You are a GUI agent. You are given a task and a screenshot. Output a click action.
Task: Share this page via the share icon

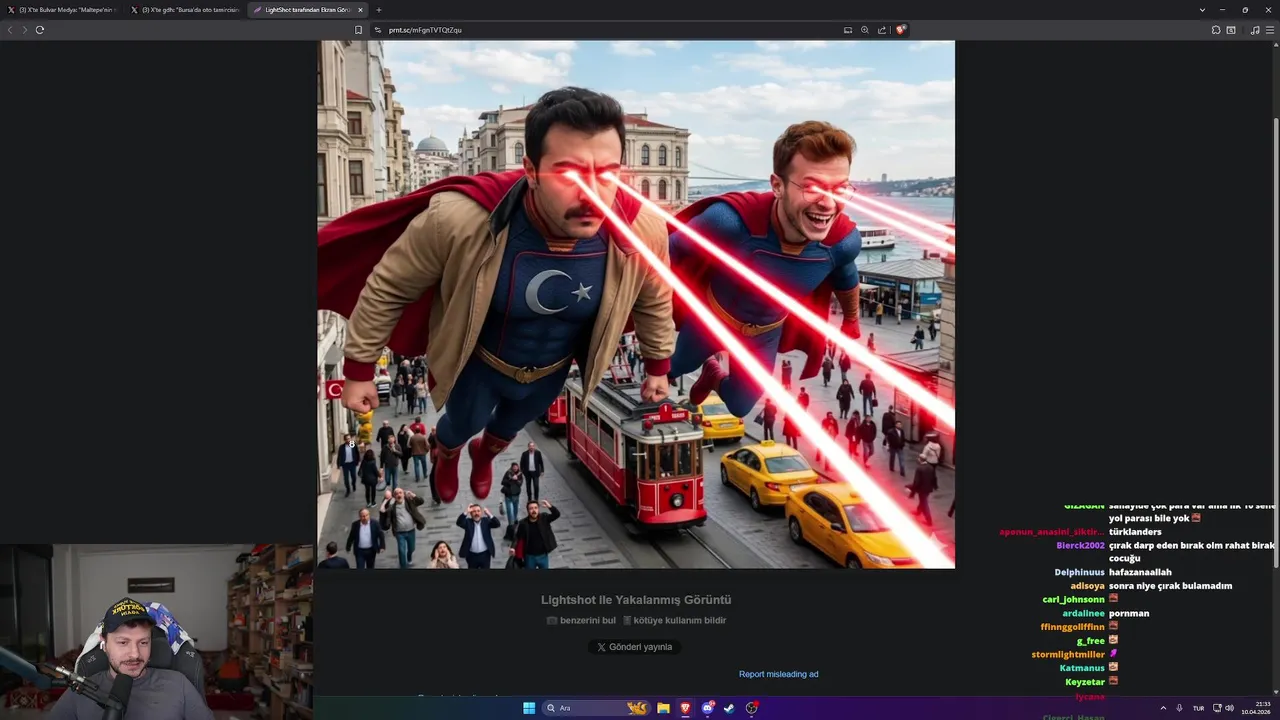click(882, 30)
